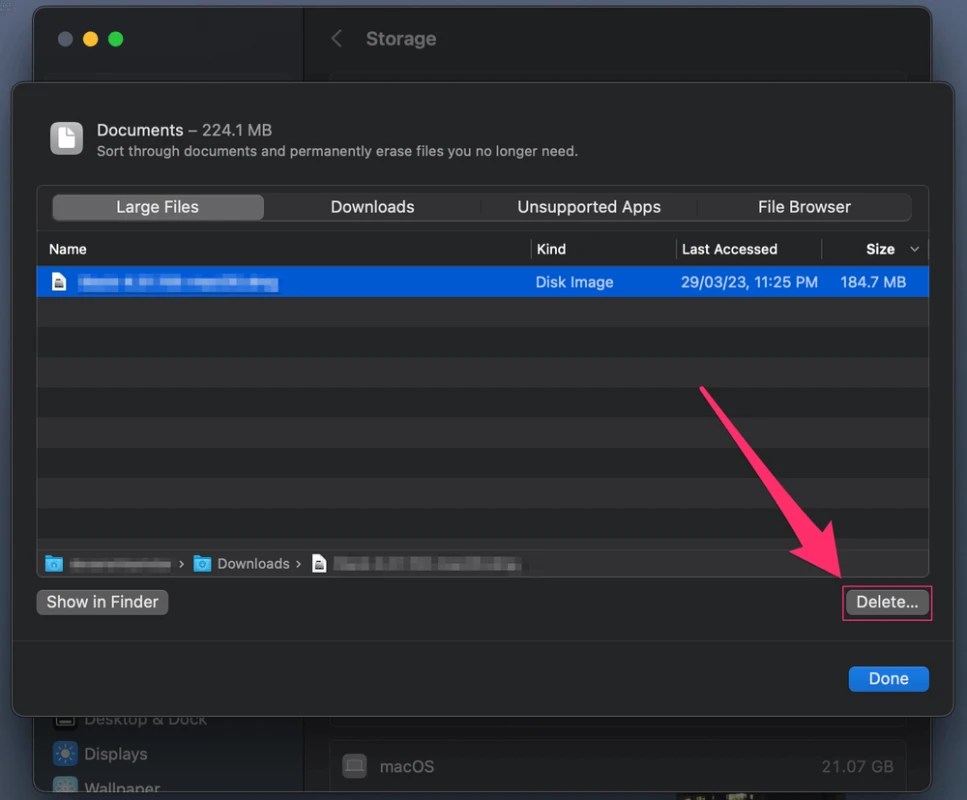Click the Show in Finder button
967x800 pixels.
102,601
